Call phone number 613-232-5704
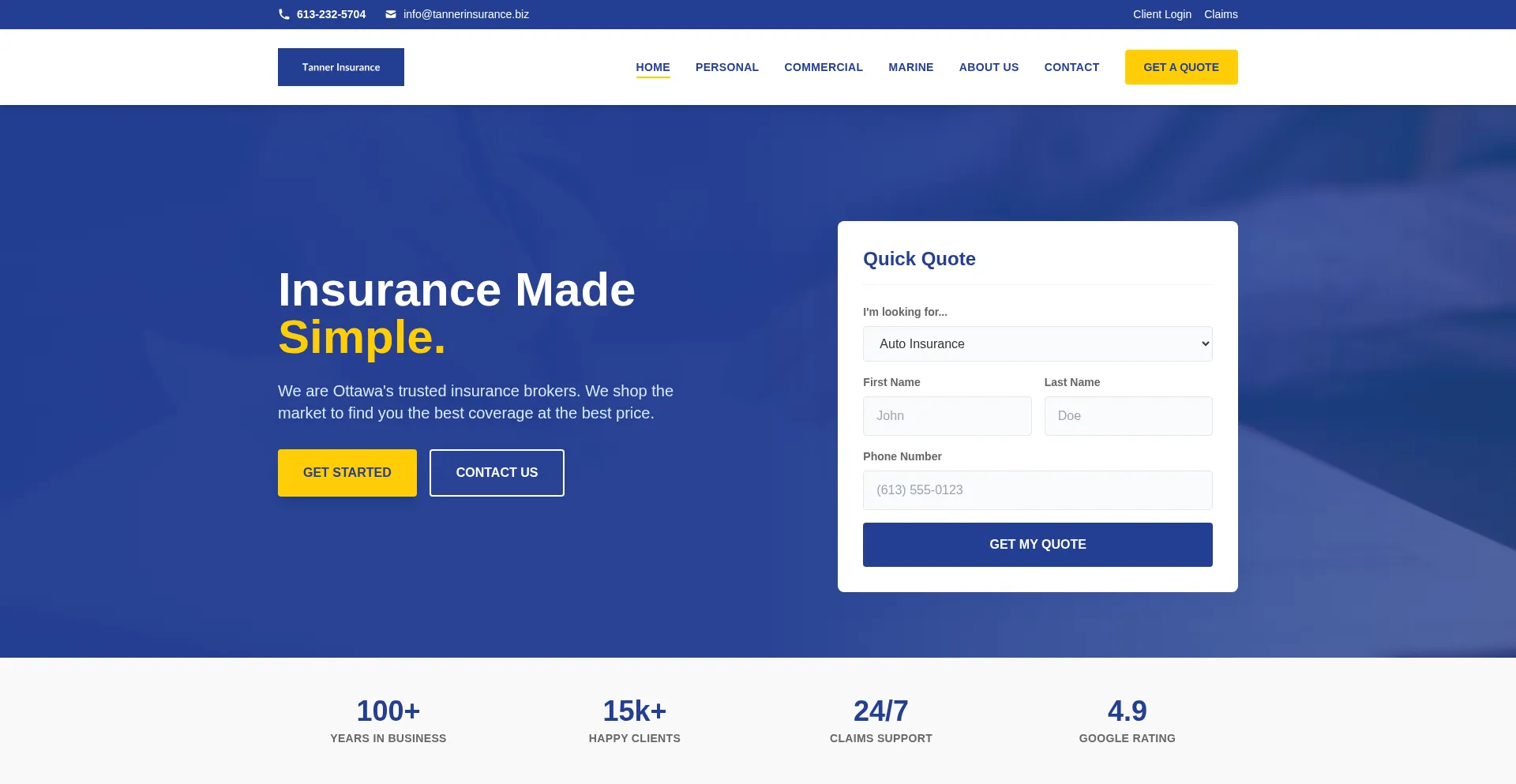 (x=331, y=14)
